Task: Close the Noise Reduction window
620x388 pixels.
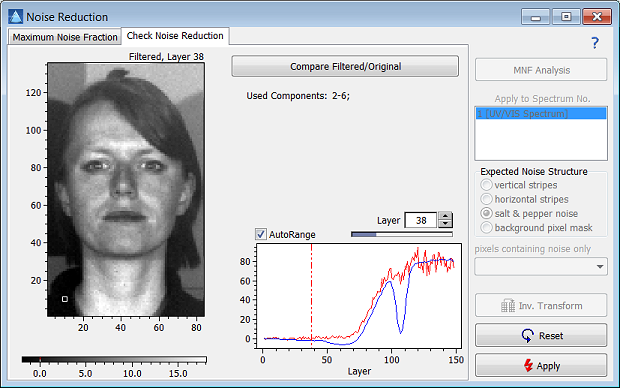Action: click(x=597, y=17)
